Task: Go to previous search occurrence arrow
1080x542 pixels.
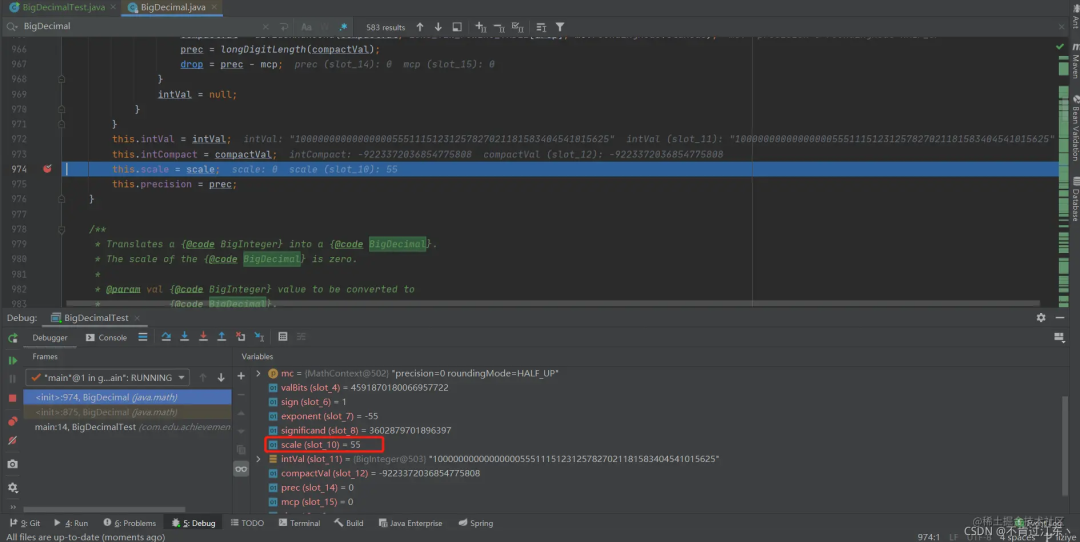Action: click(420, 27)
